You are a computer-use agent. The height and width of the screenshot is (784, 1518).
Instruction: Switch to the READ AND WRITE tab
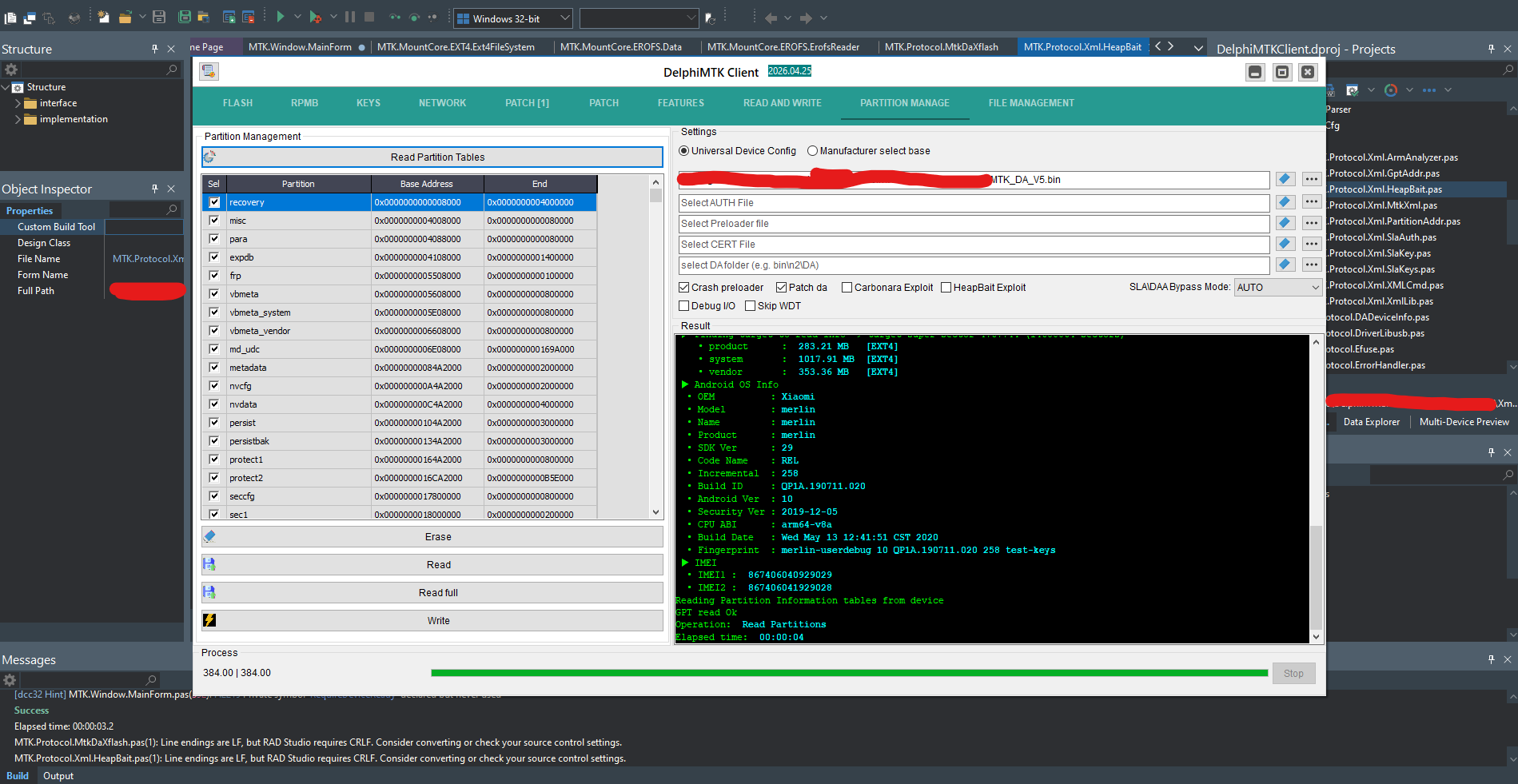click(x=782, y=103)
